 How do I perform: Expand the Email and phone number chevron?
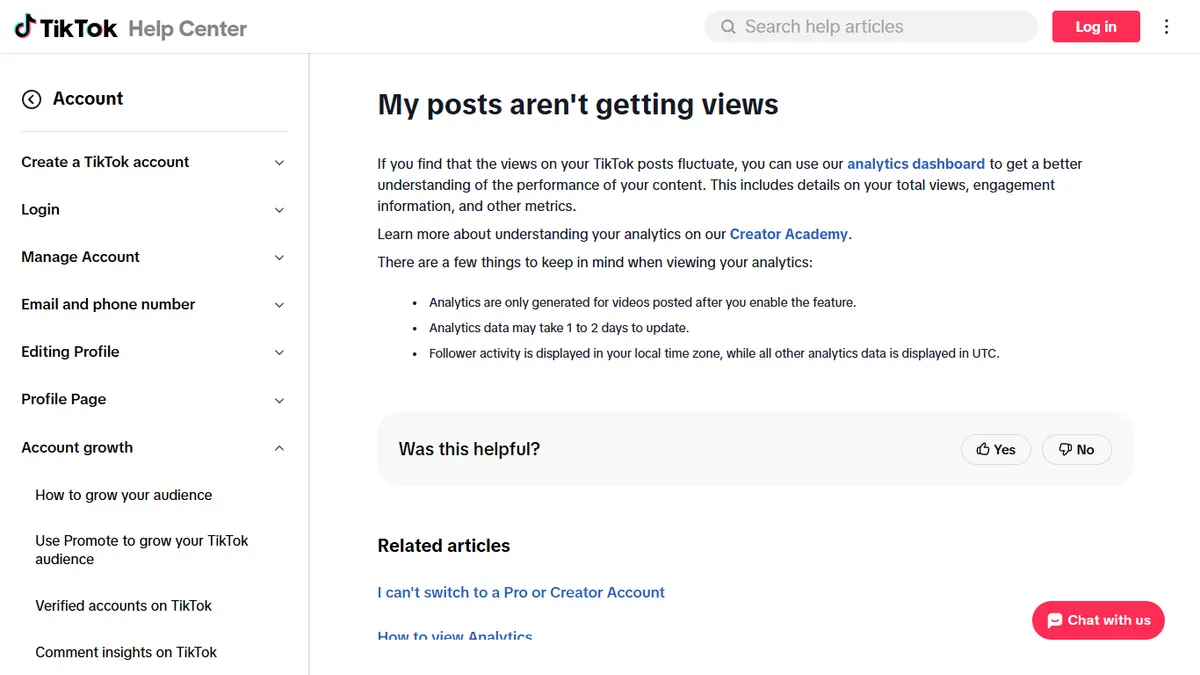click(279, 305)
